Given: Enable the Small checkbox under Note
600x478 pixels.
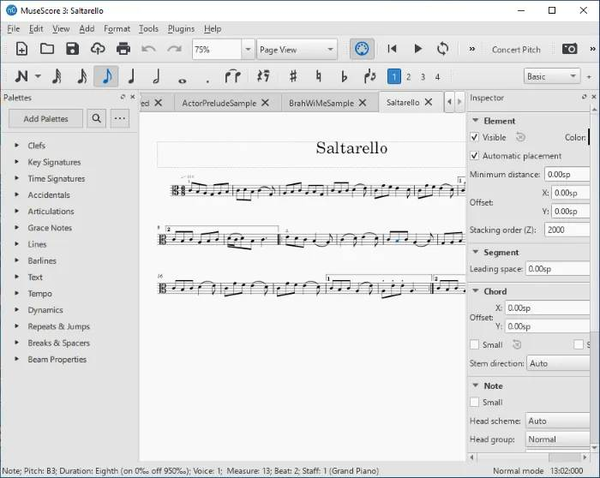Looking at the screenshot, I should [x=475, y=402].
